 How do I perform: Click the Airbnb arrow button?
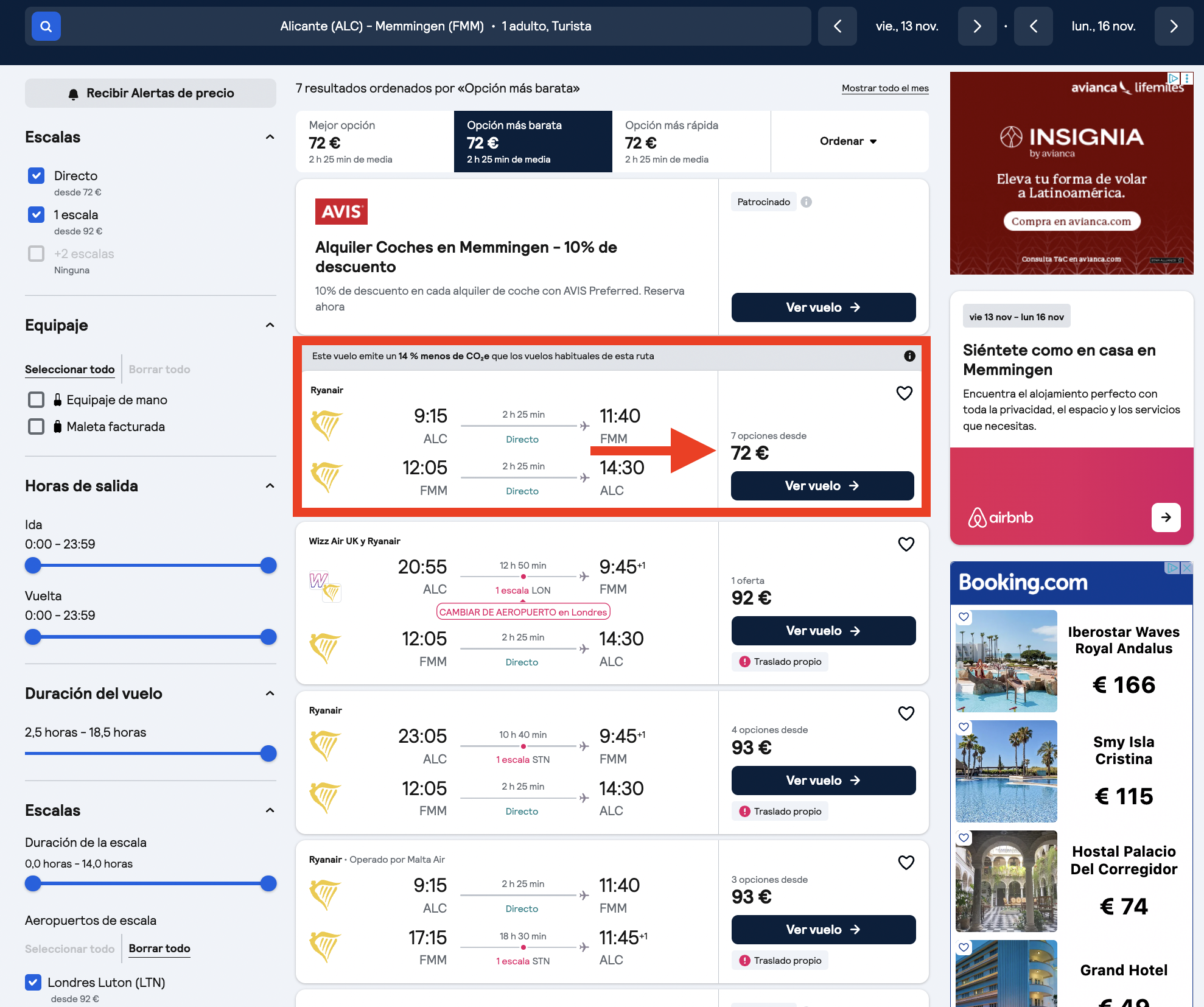pos(1166,518)
